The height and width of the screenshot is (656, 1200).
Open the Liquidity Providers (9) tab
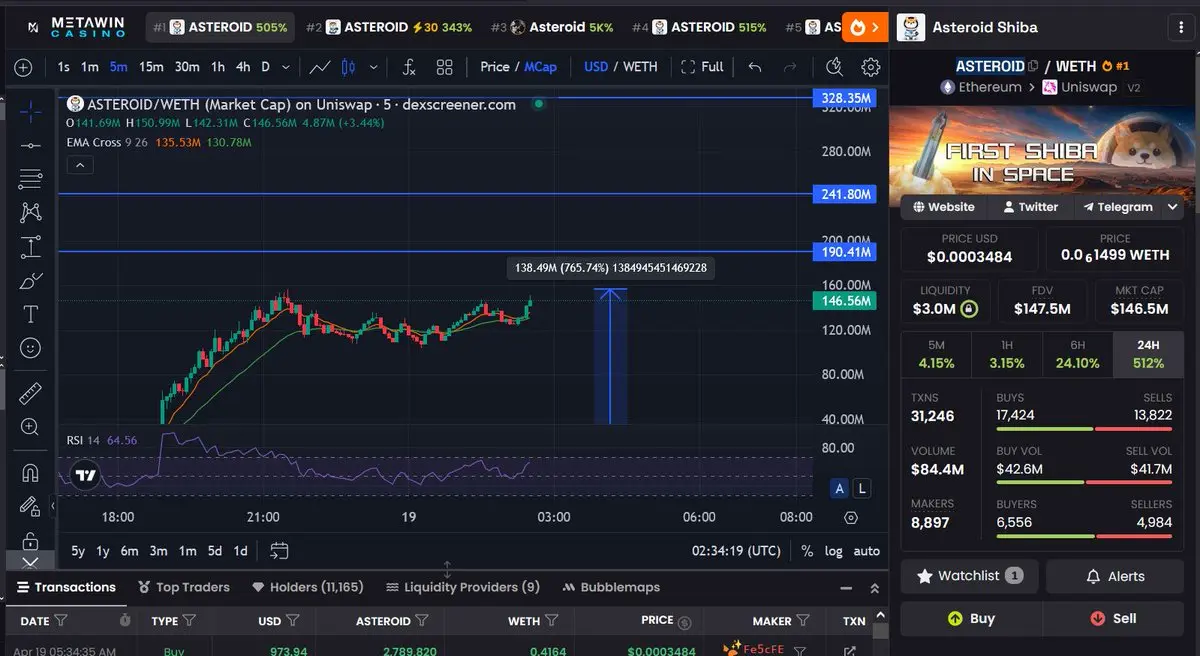pyautogui.click(x=463, y=587)
